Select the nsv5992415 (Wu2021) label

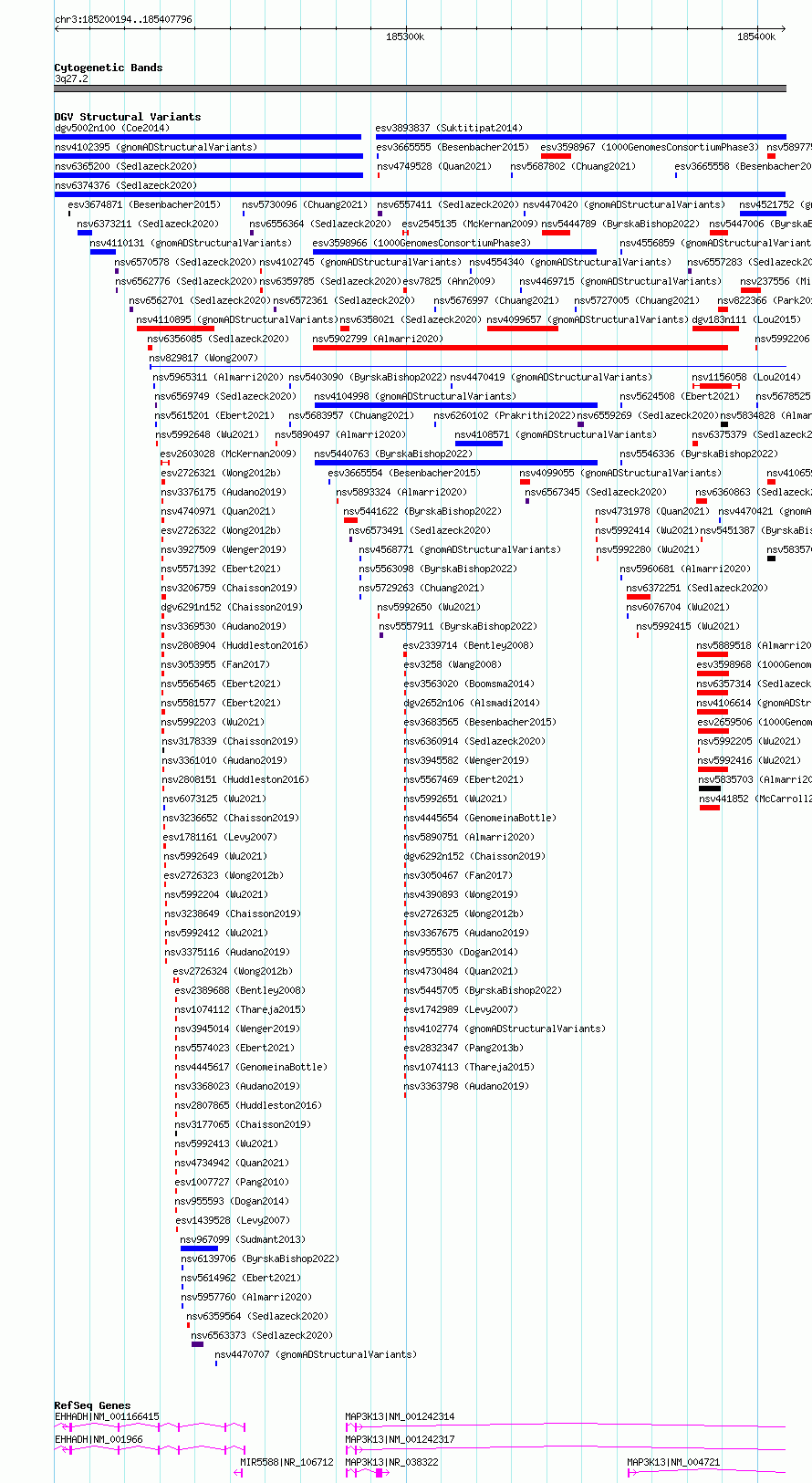click(x=689, y=626)
